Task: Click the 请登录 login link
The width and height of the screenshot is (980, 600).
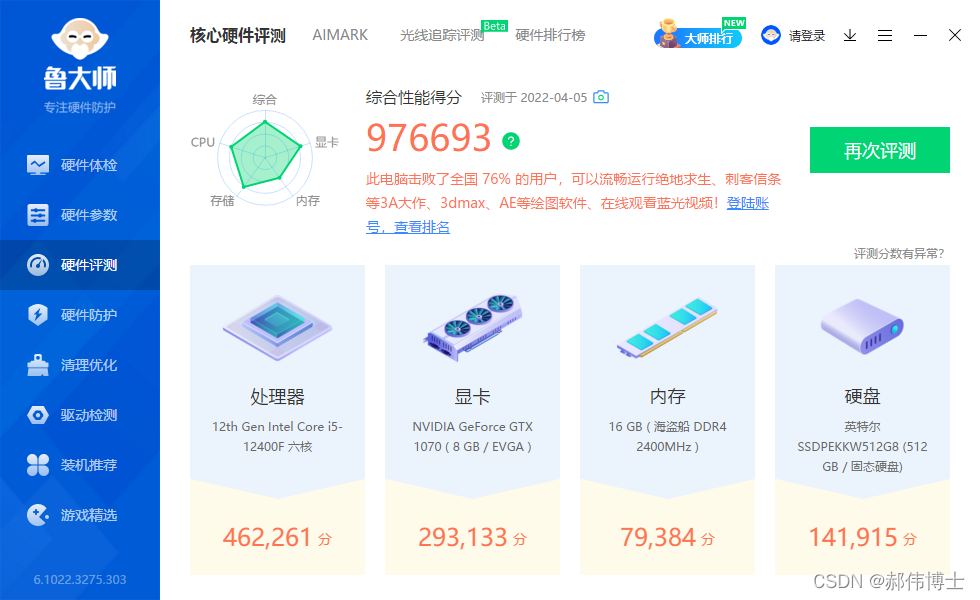Action: [x=807, y=36]
